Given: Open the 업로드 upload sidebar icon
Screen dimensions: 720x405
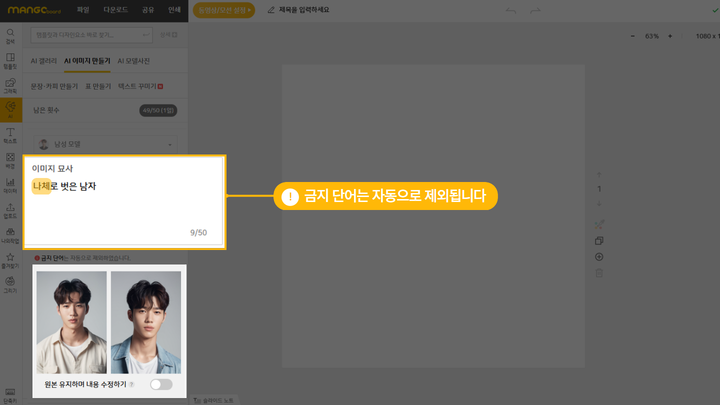Looking at the screenshot, I should [10, 210].
